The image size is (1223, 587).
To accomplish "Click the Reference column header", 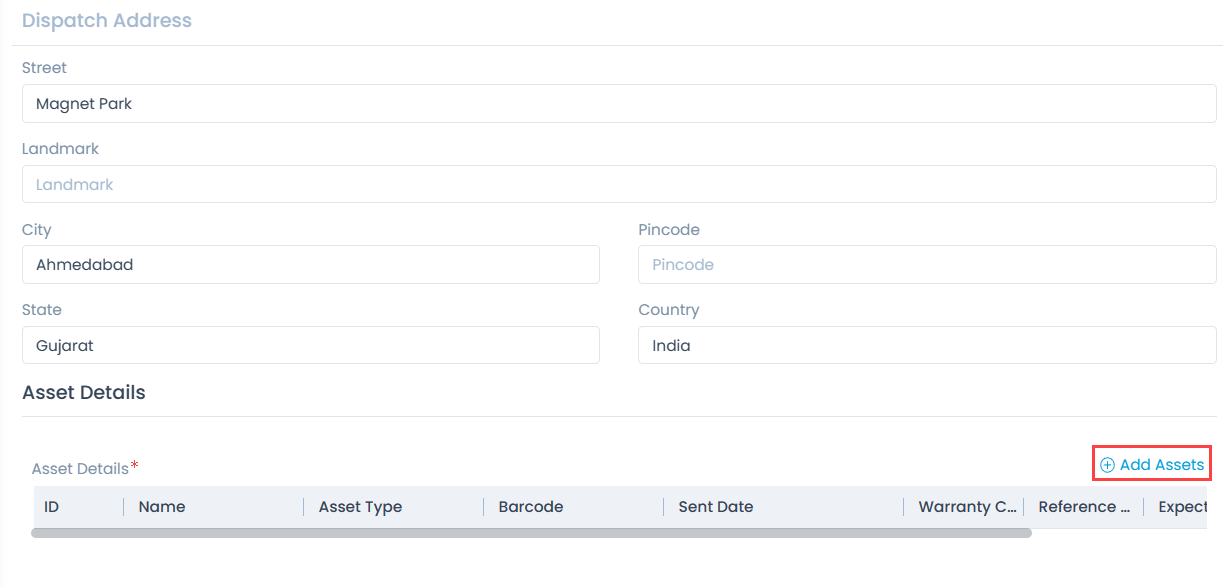I will (1083, 507).
